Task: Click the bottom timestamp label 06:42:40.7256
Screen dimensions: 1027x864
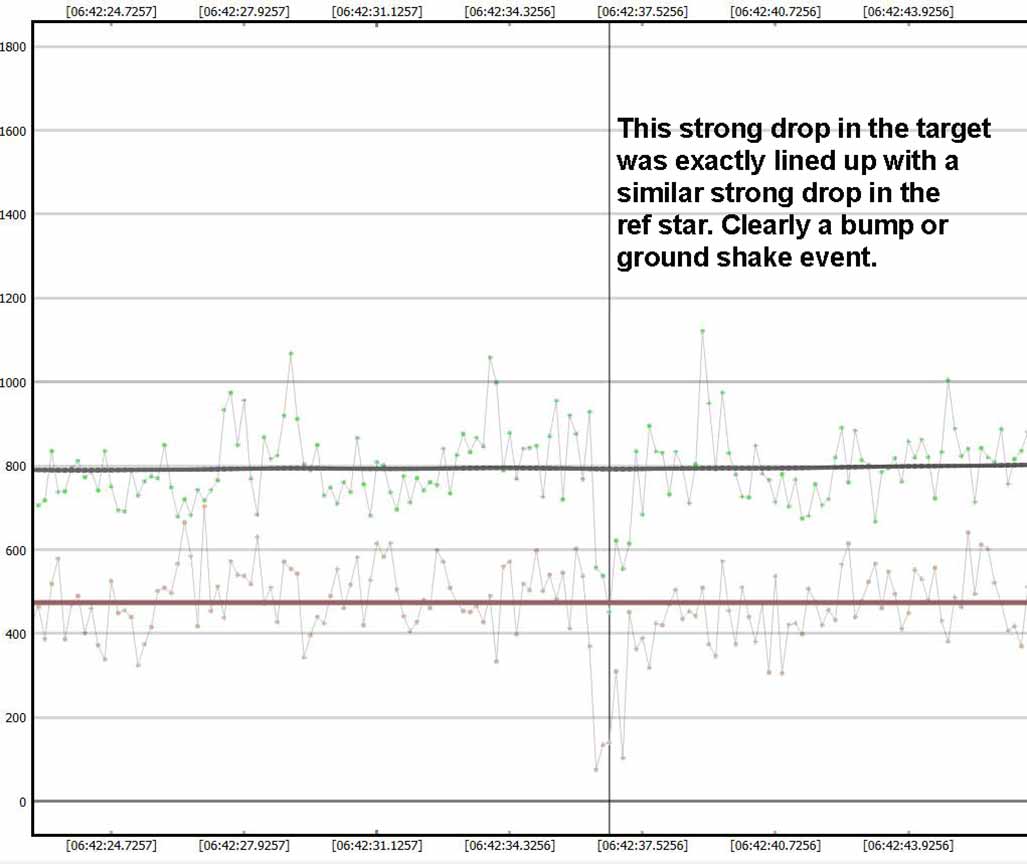Action: tap(775, 845)
